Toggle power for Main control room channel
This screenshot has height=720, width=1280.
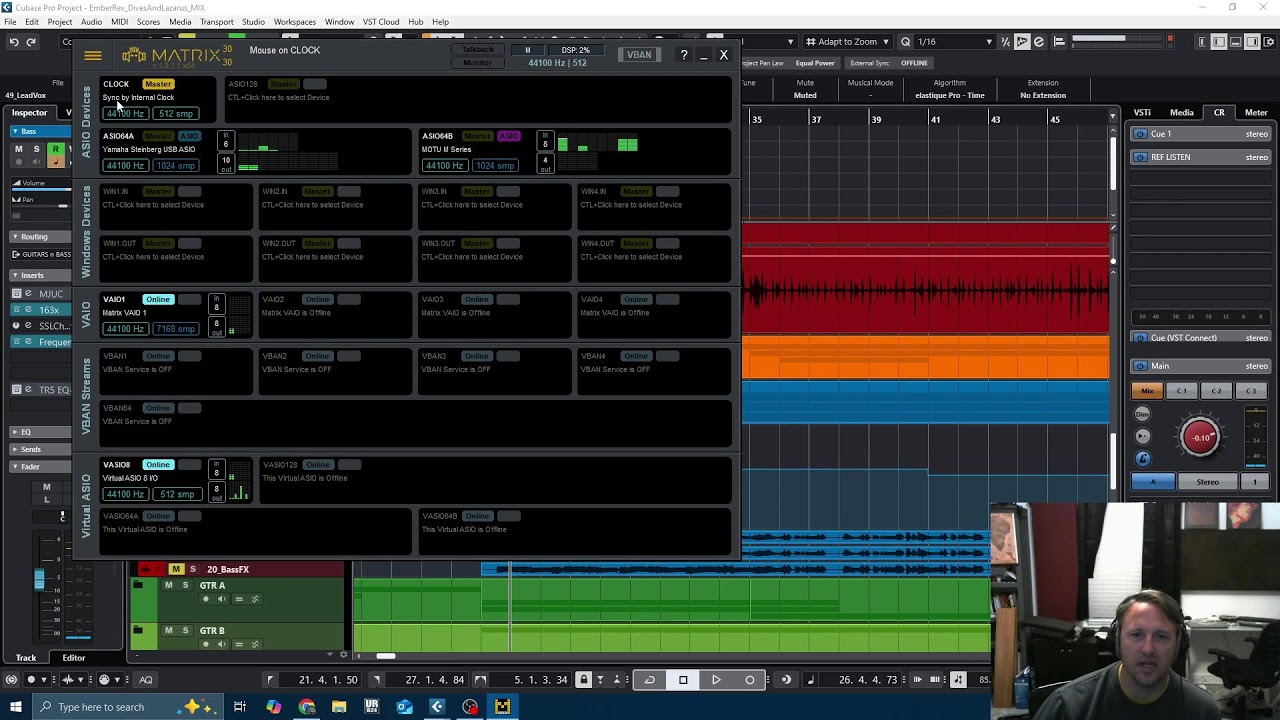[1140, 366]
